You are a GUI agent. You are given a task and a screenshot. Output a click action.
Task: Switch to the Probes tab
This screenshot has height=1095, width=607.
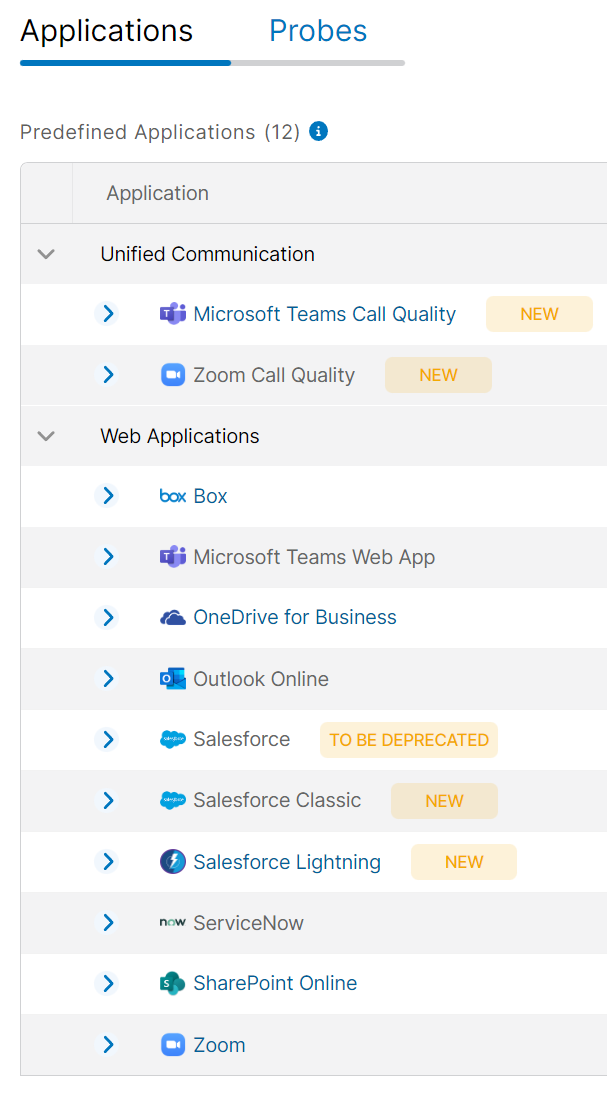tap(318, 31)
